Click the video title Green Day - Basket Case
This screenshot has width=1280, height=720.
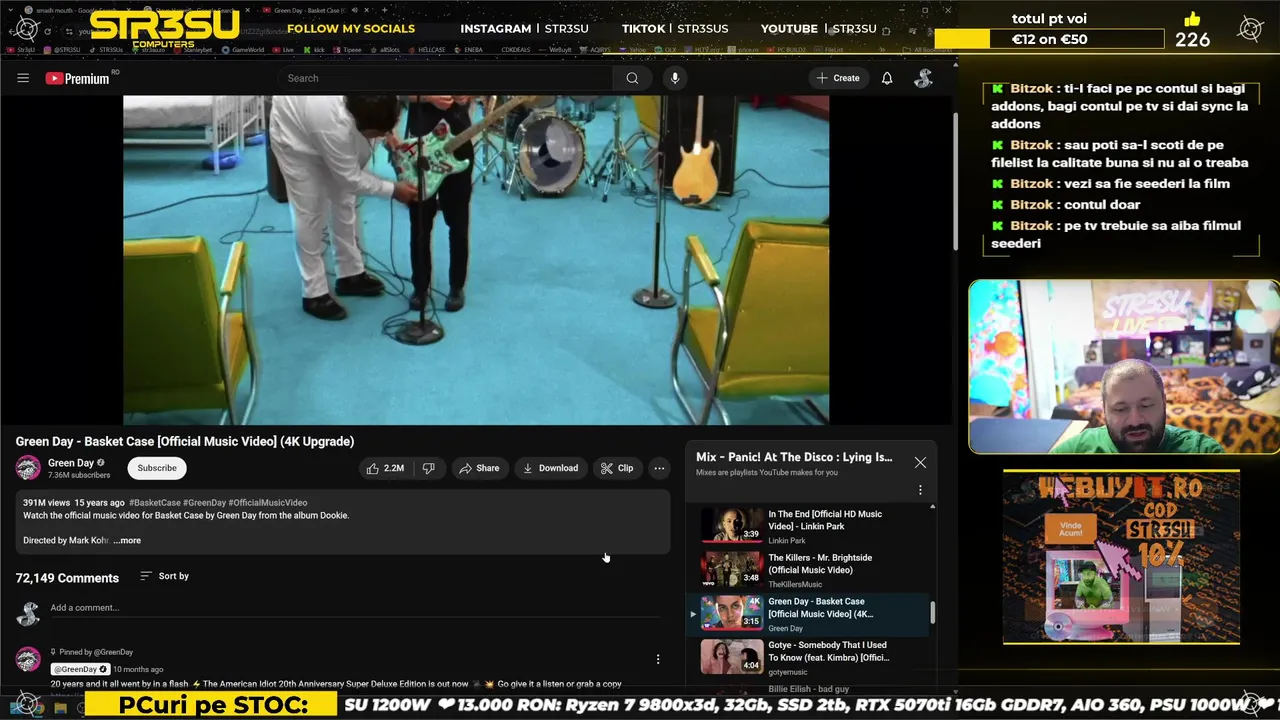(x=185, y=441)
